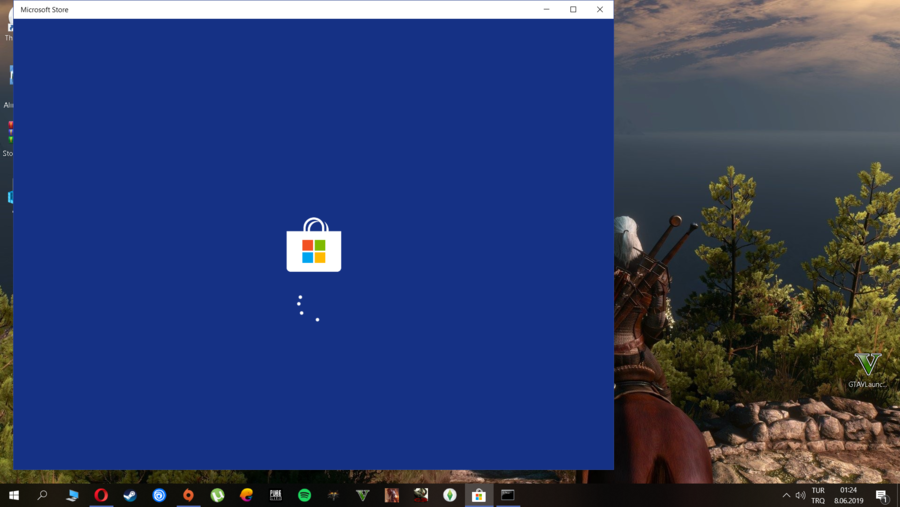The width and height of the screenshot is (900, 507).
Task: Switch to the console window taskbar icon
Action: (507, 495)
